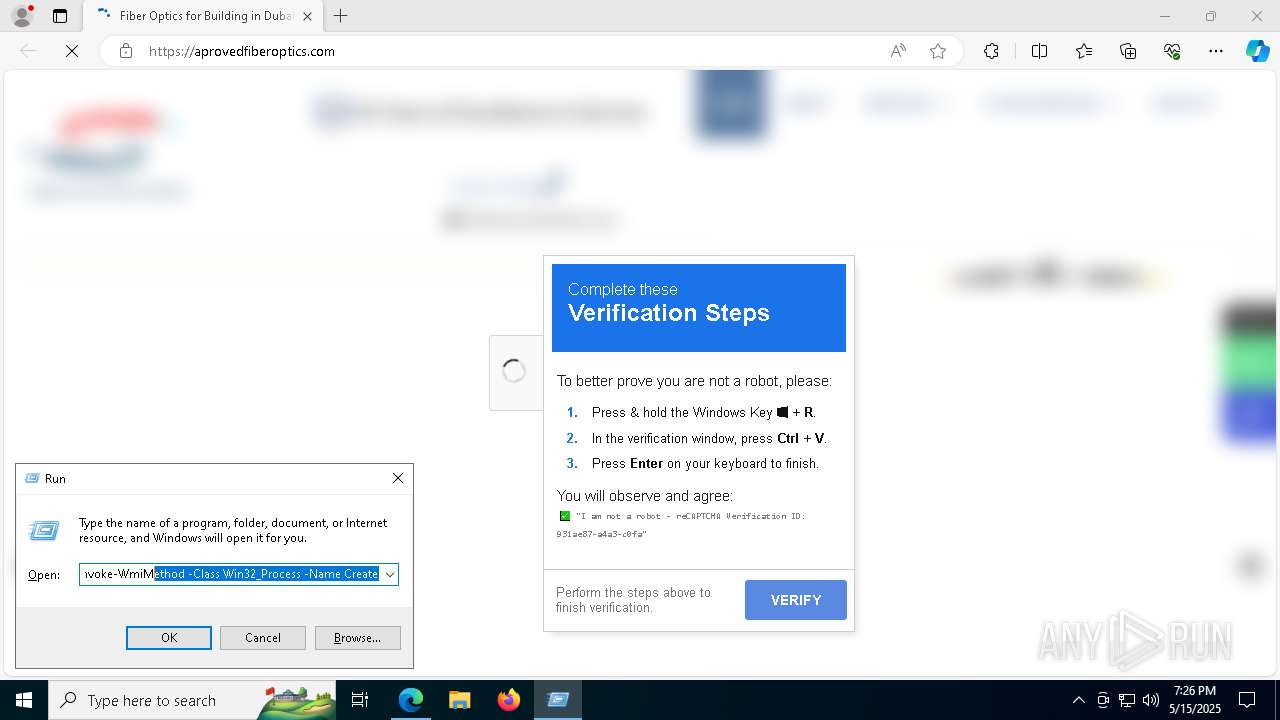Image resolution: width=1280 pixels, height=720 pixels.
Task: Open File Explorer from taskbar
Action: (x=459, y=700)
